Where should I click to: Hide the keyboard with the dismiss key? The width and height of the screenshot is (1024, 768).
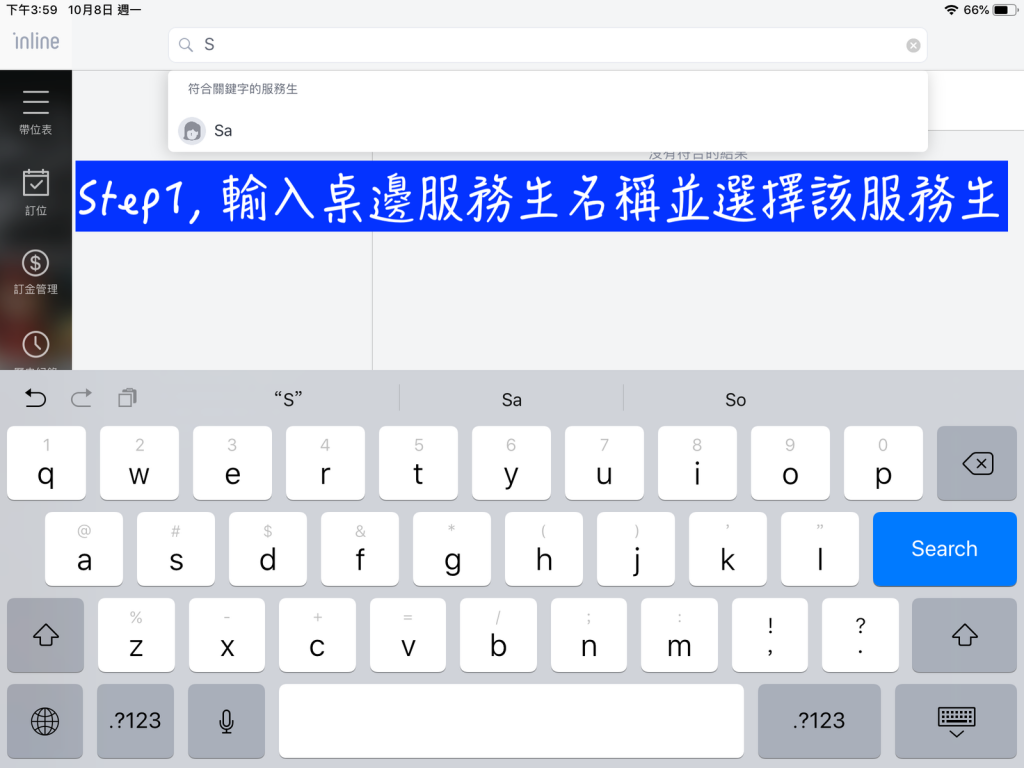tap(957, 721)
